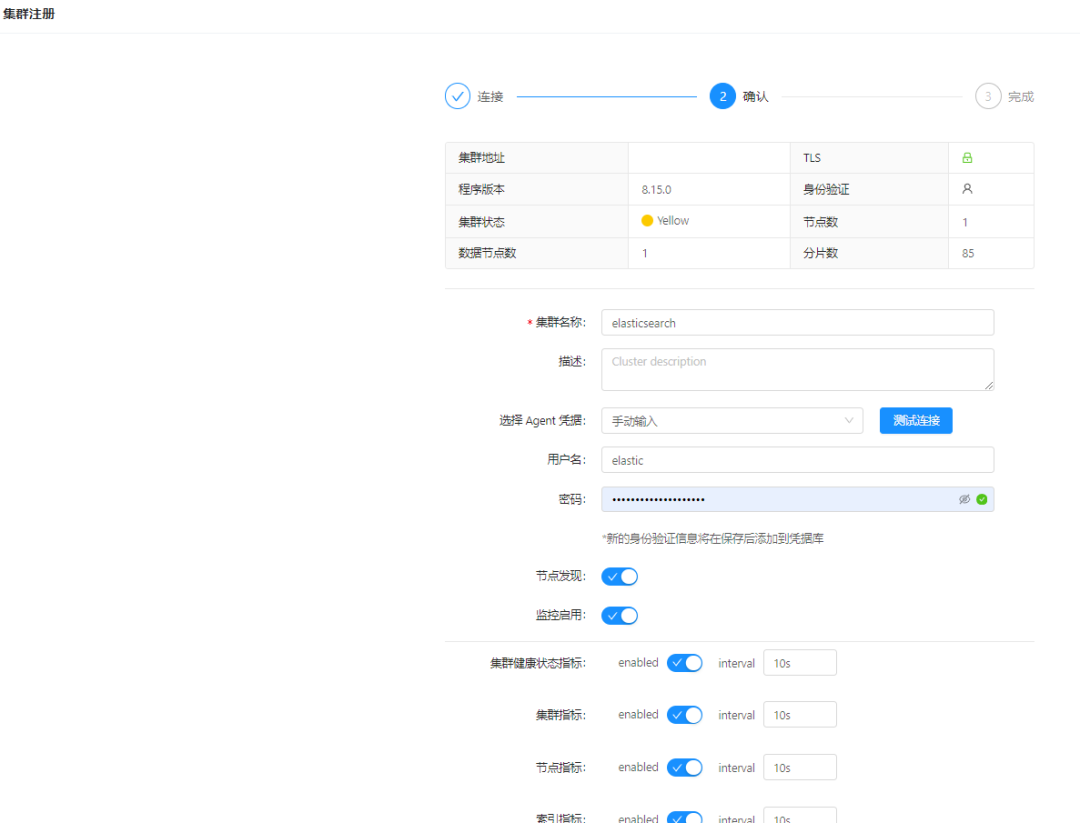
Task: Disable 集群指标 enabled switch
Action: pos(685,715)
